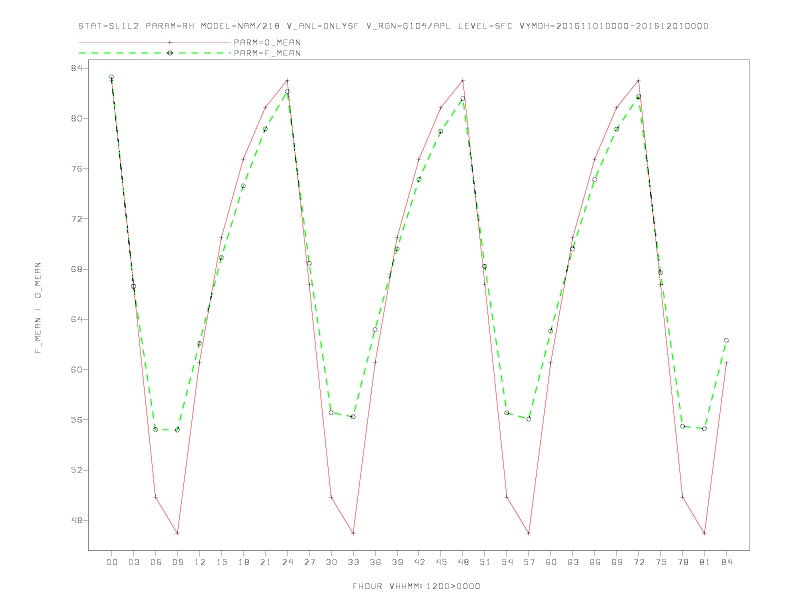Click the x-axis tick label 15

221,562
